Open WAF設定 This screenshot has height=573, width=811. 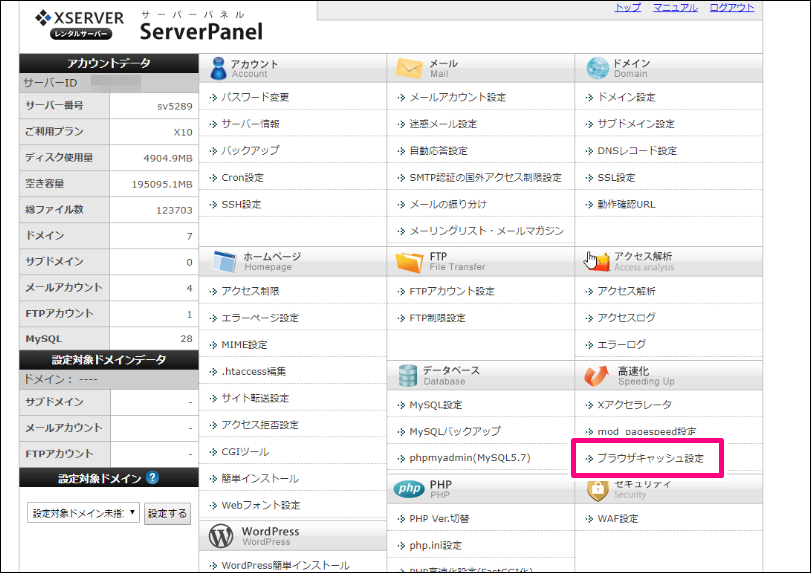click(x=618, y=518)
